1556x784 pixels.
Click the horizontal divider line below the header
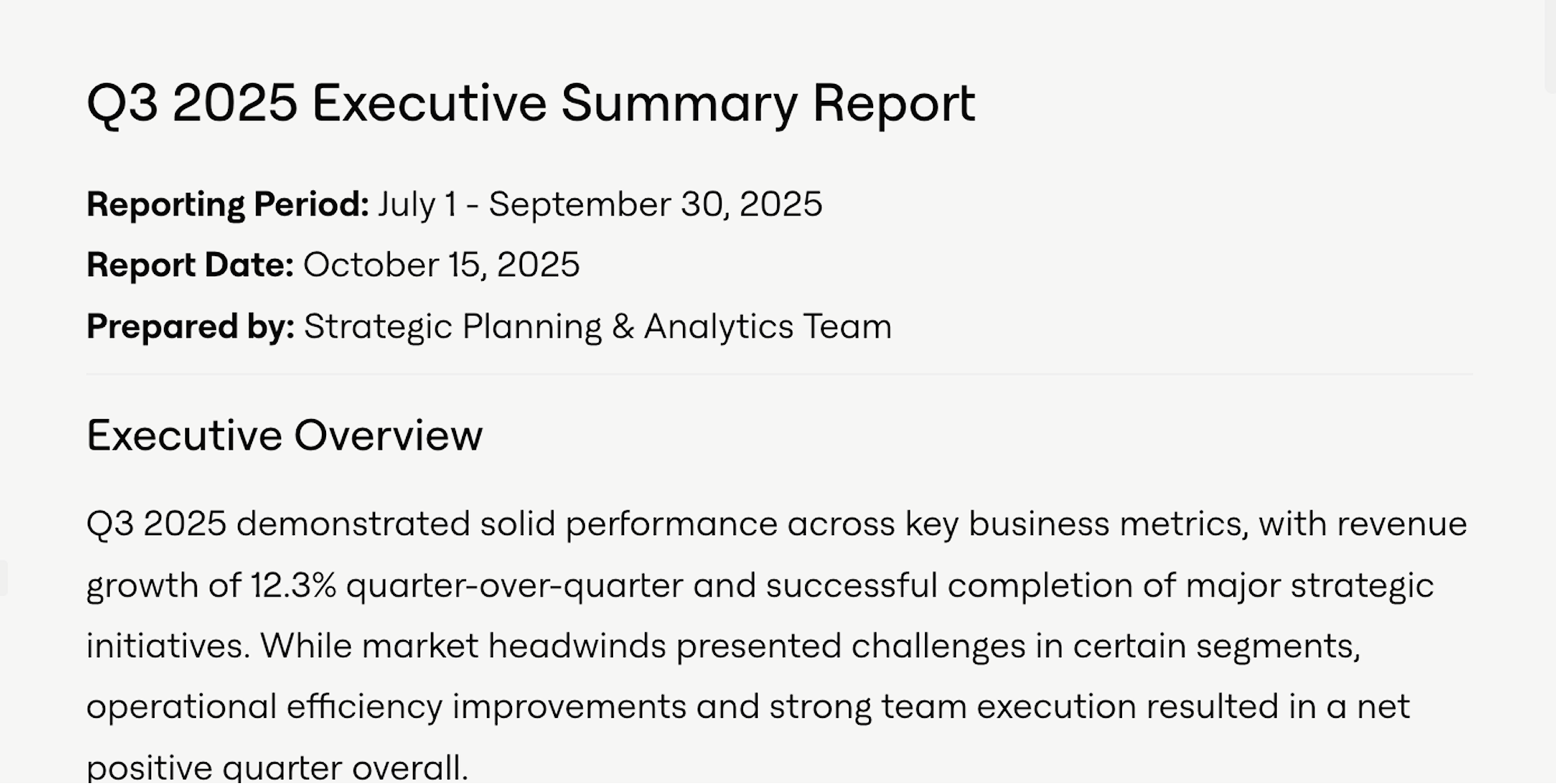click(x=778, y=374)
